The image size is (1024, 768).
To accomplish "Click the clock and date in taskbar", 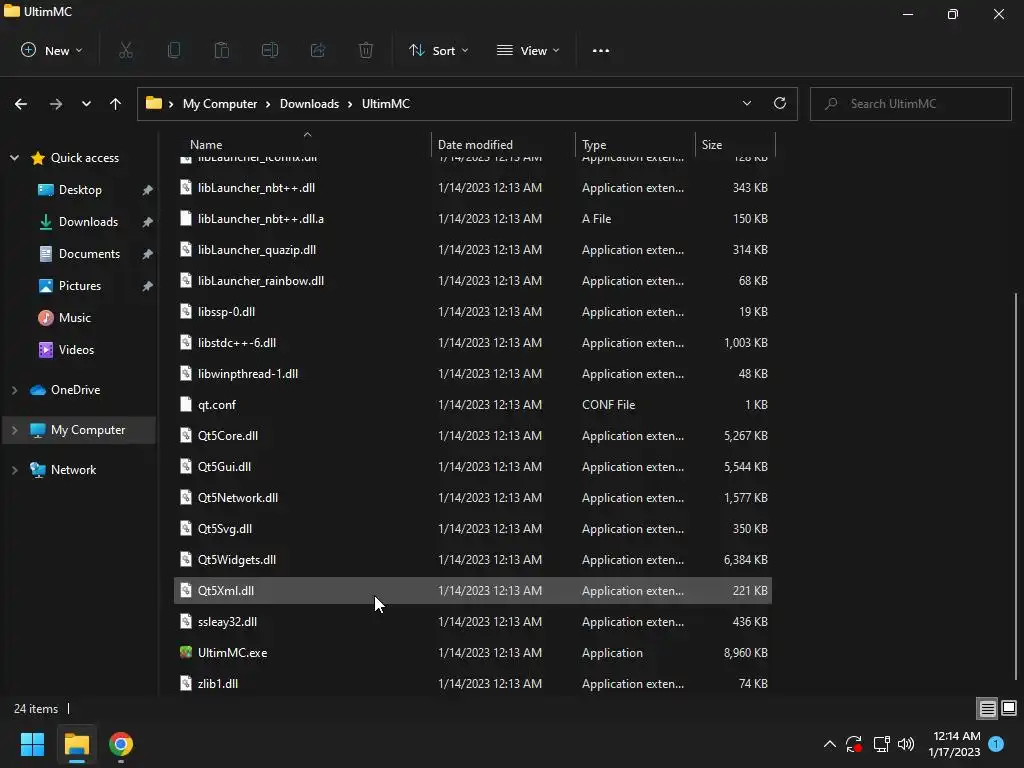I will (955, 744).
